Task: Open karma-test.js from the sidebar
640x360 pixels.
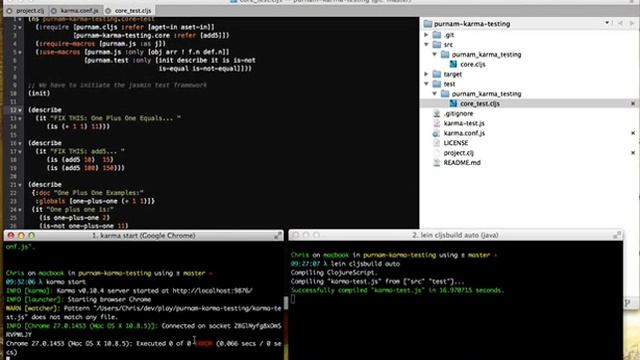Action: tap(464, 123)
